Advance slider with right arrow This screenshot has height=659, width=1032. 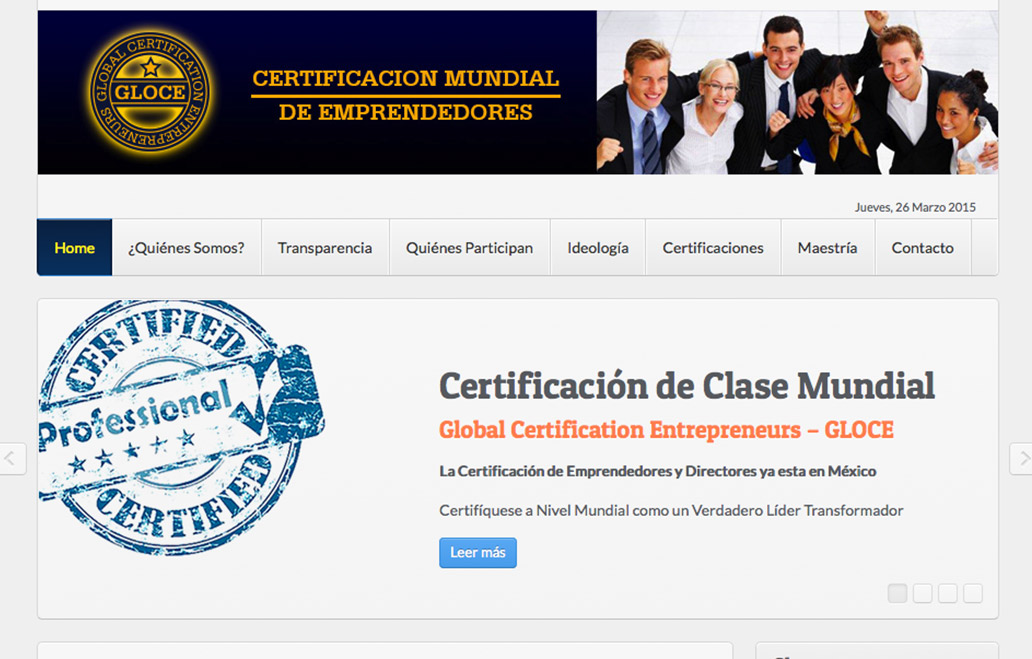click(x=1021, y=459)
